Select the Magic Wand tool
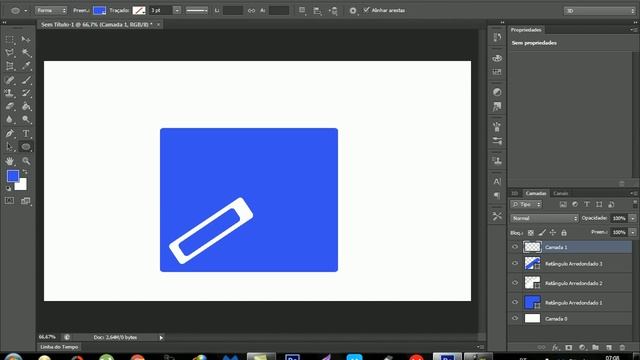This screenshot has width=640, height=360. pyautogui.click(x=26, y=53)
